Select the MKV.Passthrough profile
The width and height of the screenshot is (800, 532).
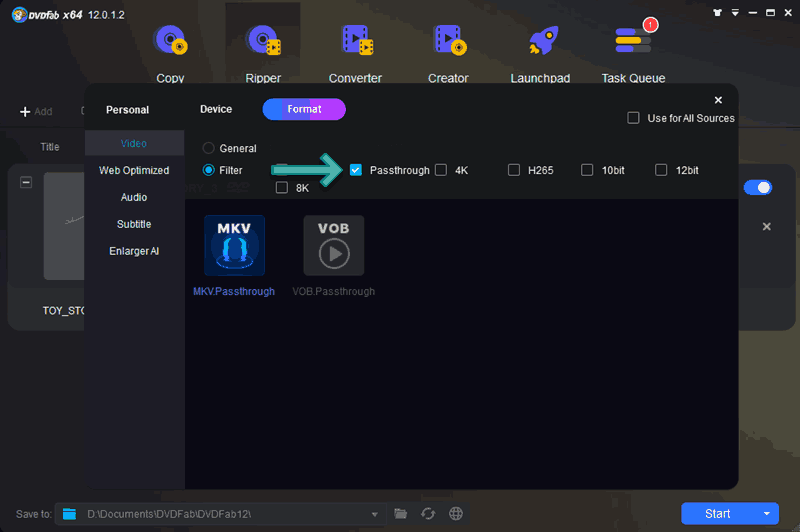click(234, 256)
